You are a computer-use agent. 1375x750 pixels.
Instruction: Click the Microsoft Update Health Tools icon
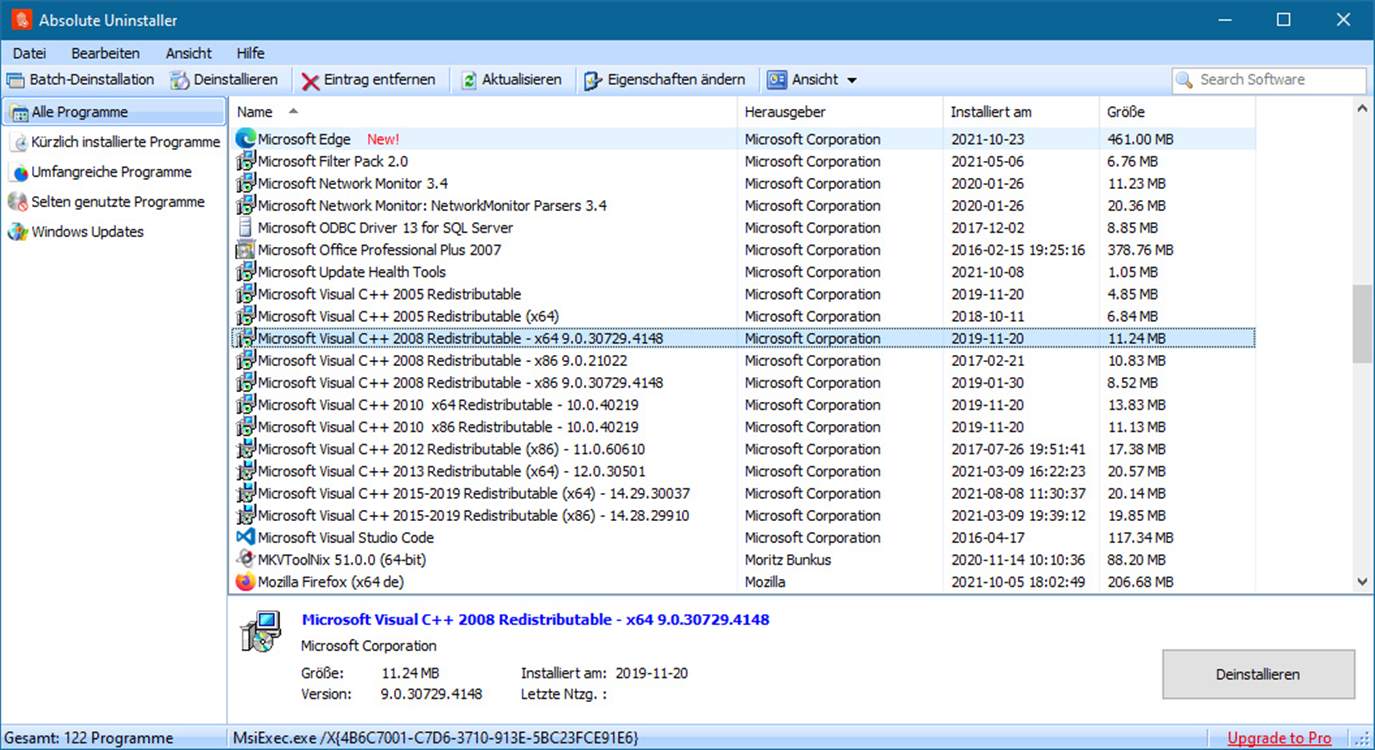(246, 272)
